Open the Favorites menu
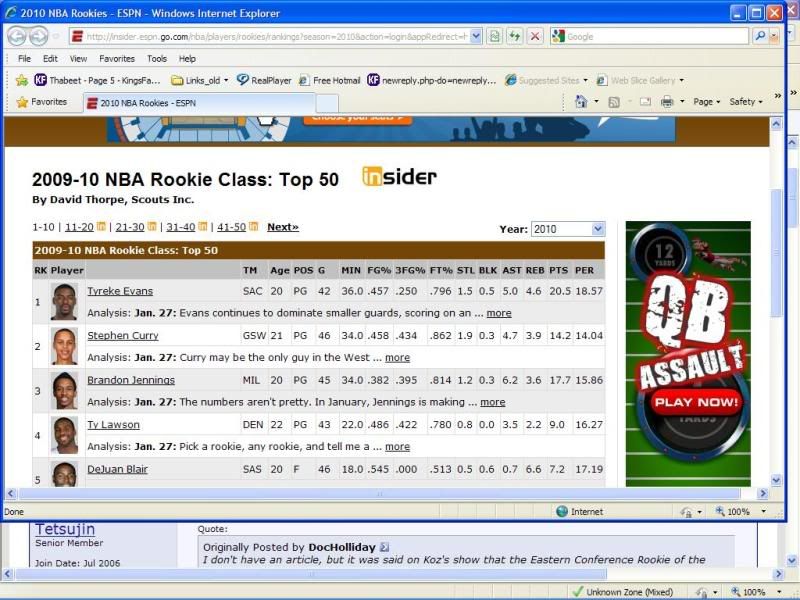Image resolution: width=800 pixels, height=600 pixels. click(x=117, y=58)
